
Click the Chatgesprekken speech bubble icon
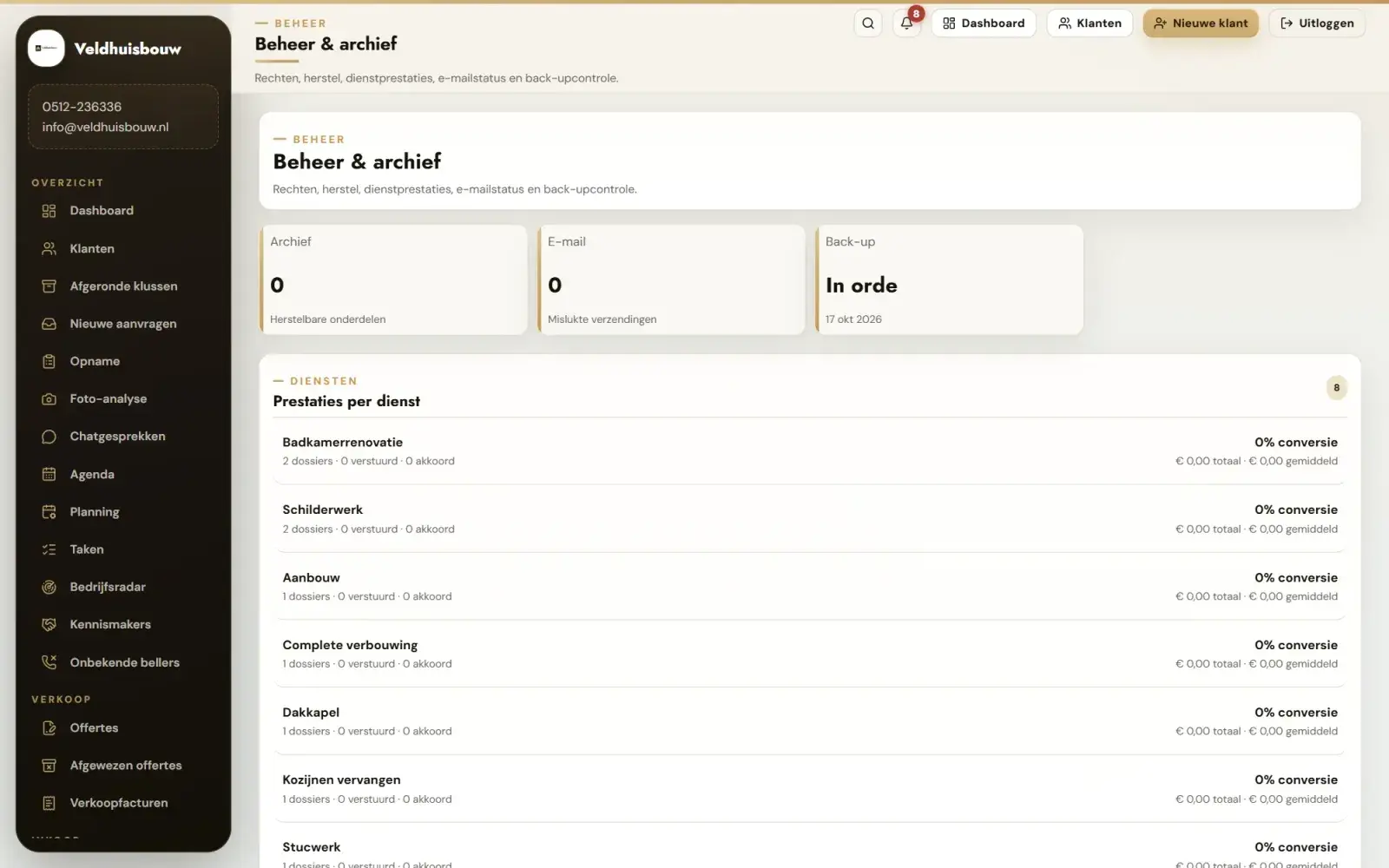coord(49,437)
